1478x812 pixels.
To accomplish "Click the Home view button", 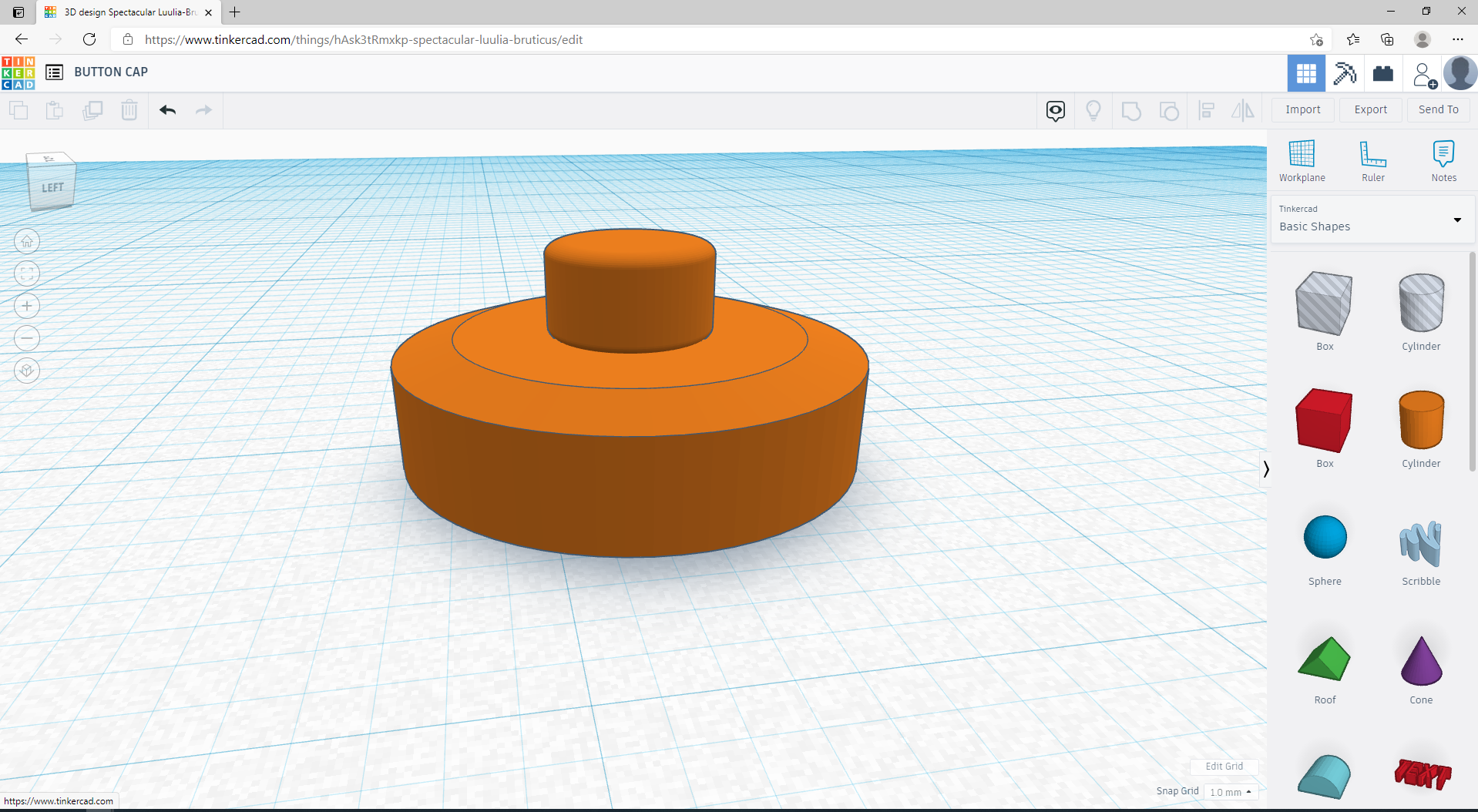I will tap(27, 241).
